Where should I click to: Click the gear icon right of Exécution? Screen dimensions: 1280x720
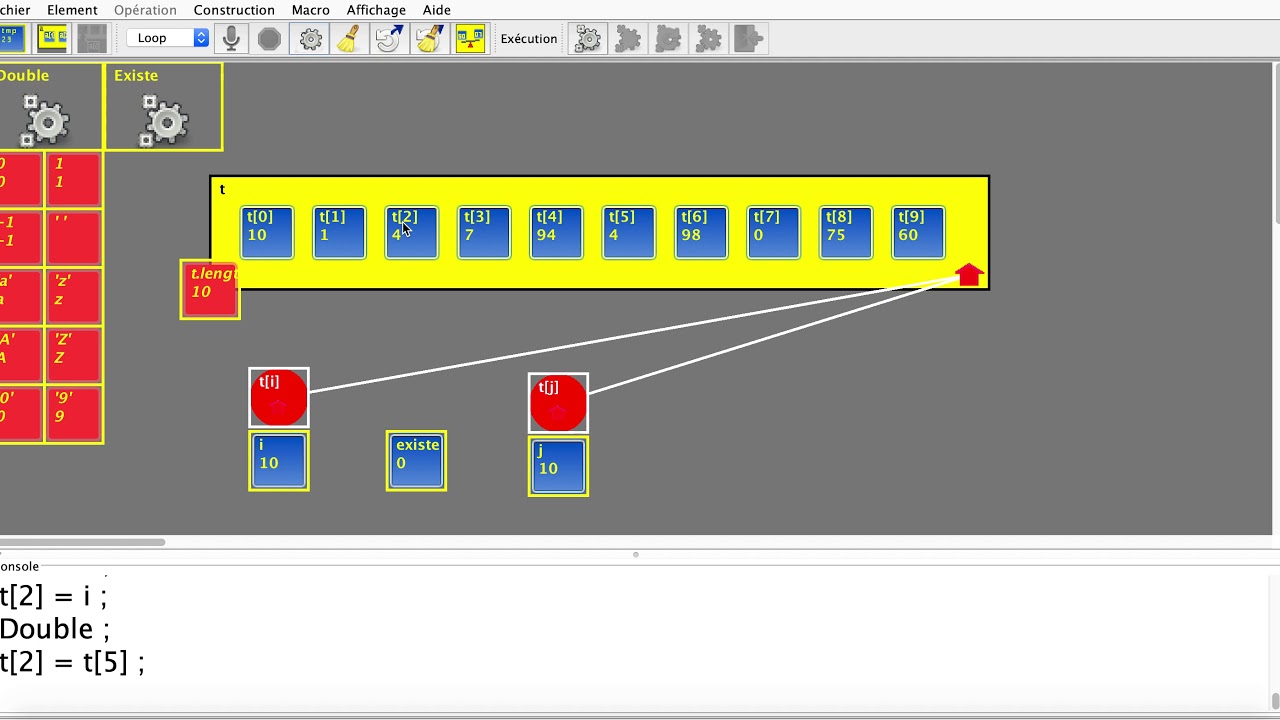588,39
